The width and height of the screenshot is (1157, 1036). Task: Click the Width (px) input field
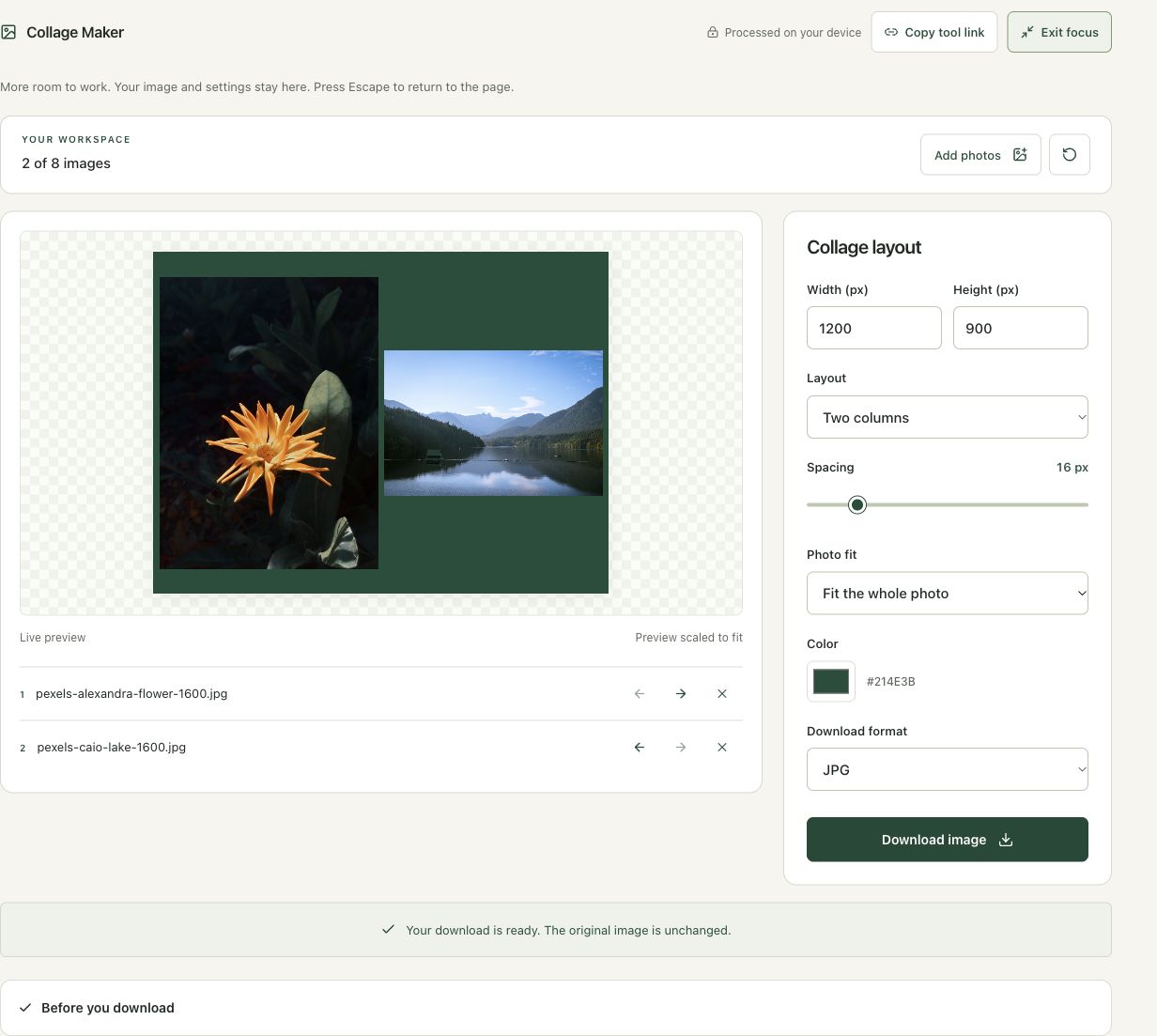[873, 328]
